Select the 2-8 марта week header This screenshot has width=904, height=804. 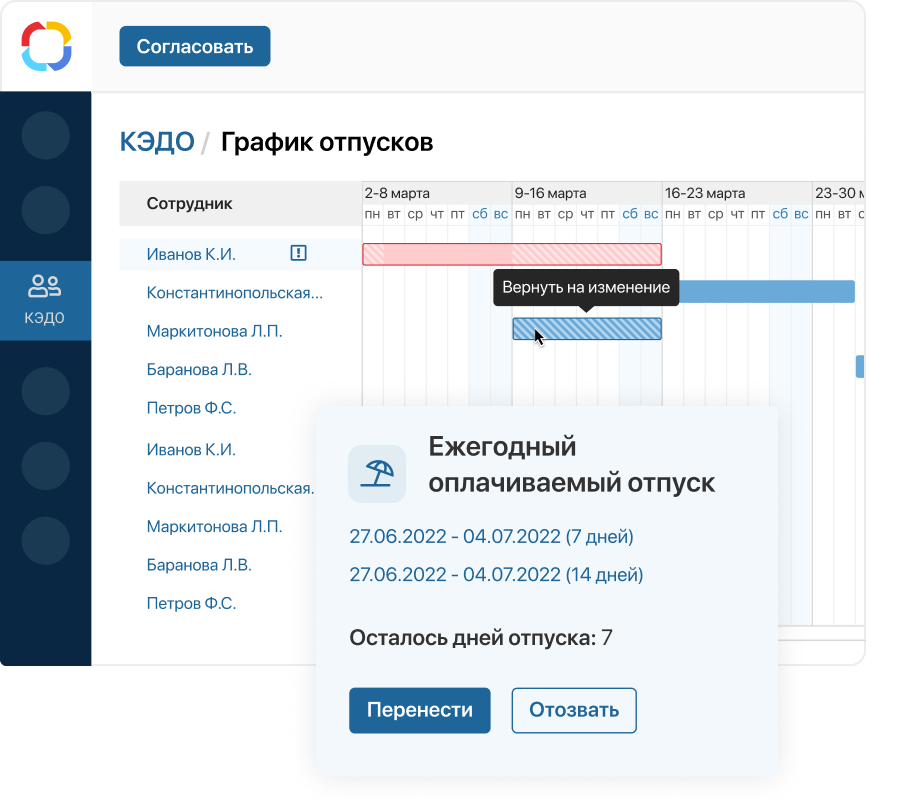click(397, 193)
